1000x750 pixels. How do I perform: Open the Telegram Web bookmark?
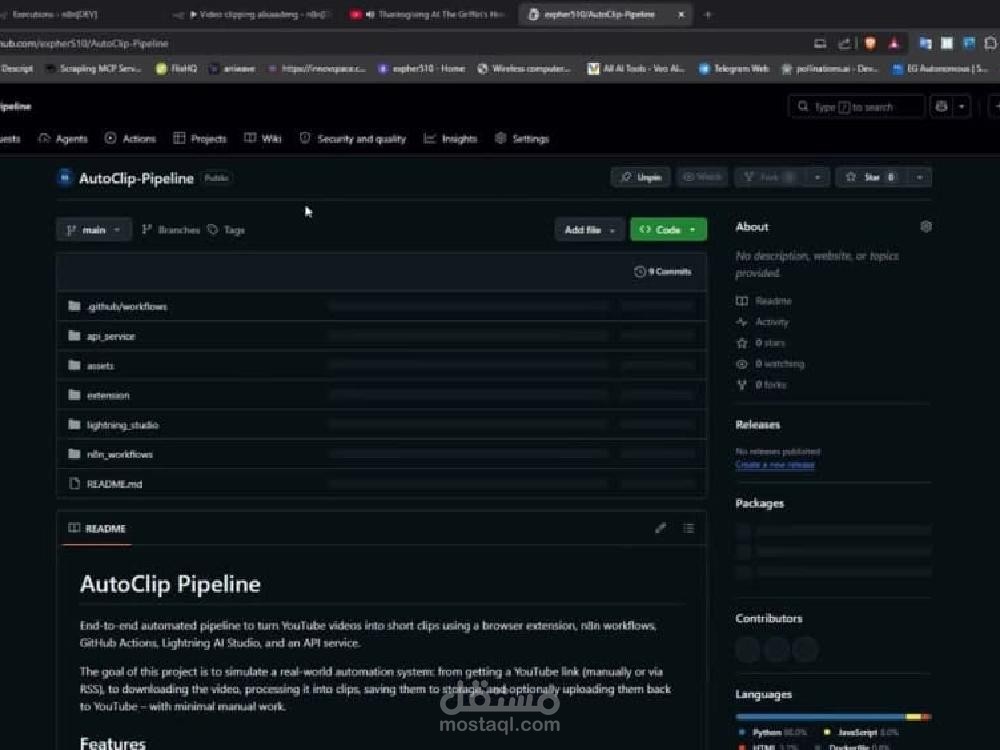pos(734,68)
